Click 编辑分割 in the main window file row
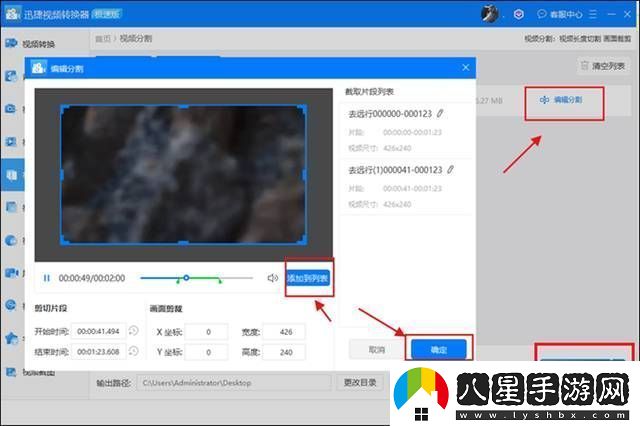Screen dimensions: 640x426 pos(561,100)
